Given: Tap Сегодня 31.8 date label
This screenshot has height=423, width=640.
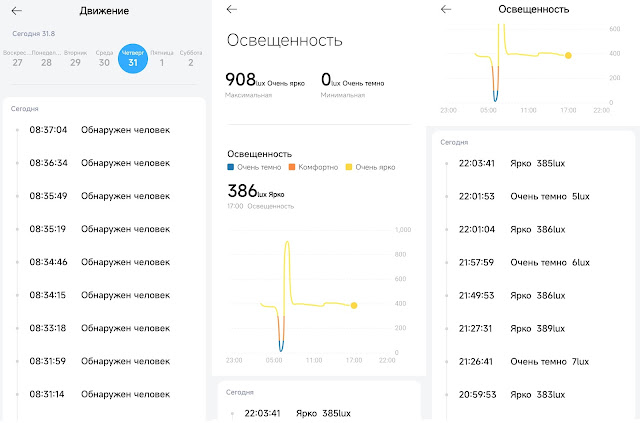Looking at the screenshot, I should [33, 33].
